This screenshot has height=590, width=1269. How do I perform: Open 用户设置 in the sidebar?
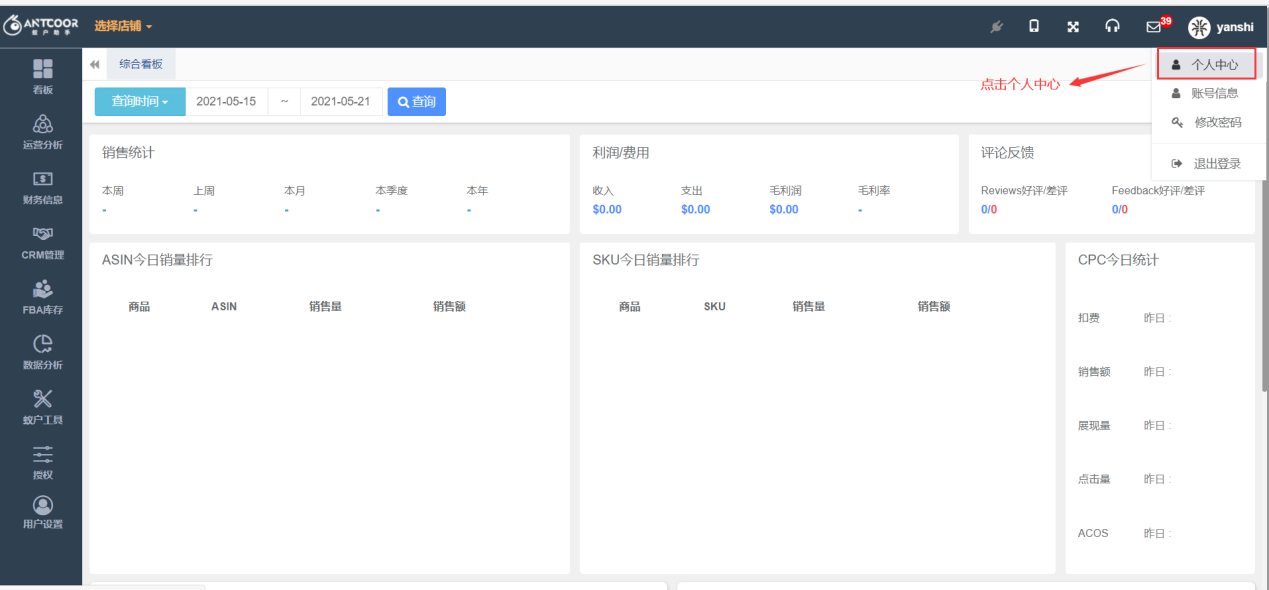tap(42, 512)
